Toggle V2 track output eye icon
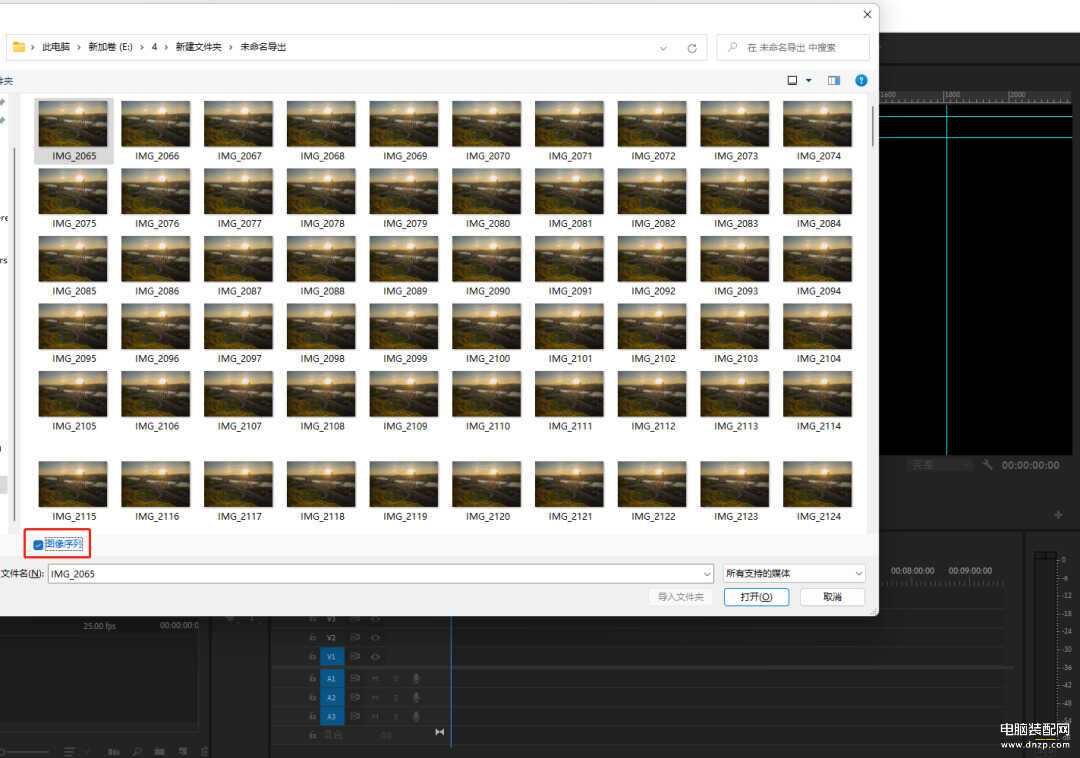Screen dimensions: 1080x758 (375, 638)
